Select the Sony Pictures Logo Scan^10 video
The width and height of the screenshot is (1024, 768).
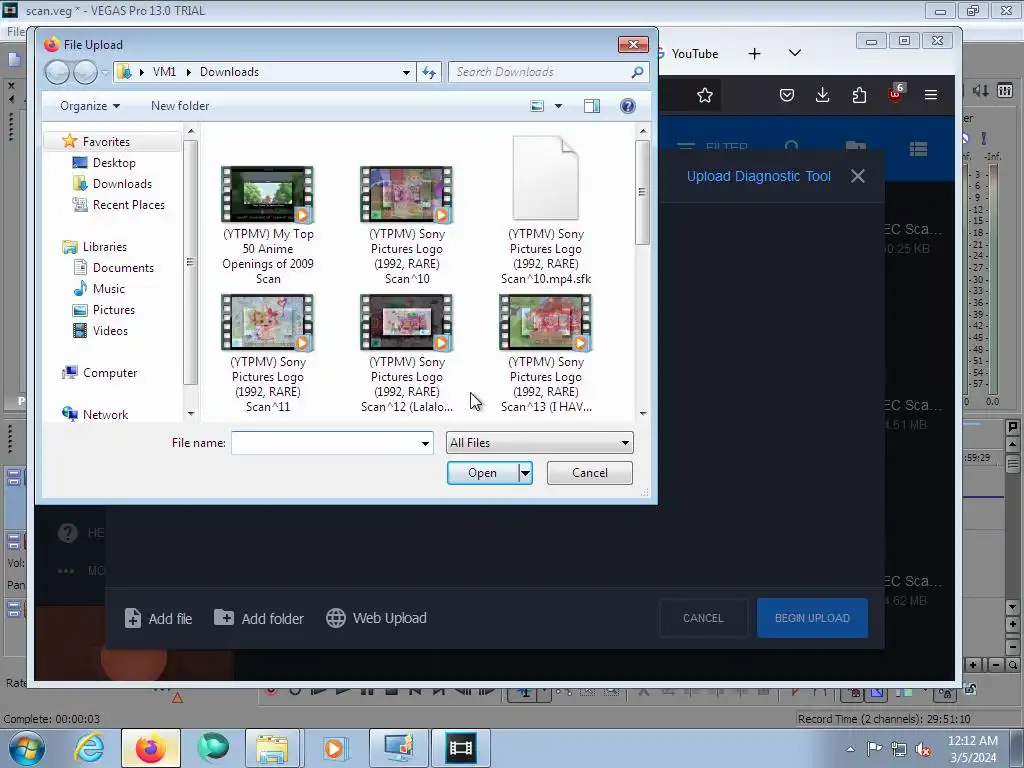pos(406,225)
